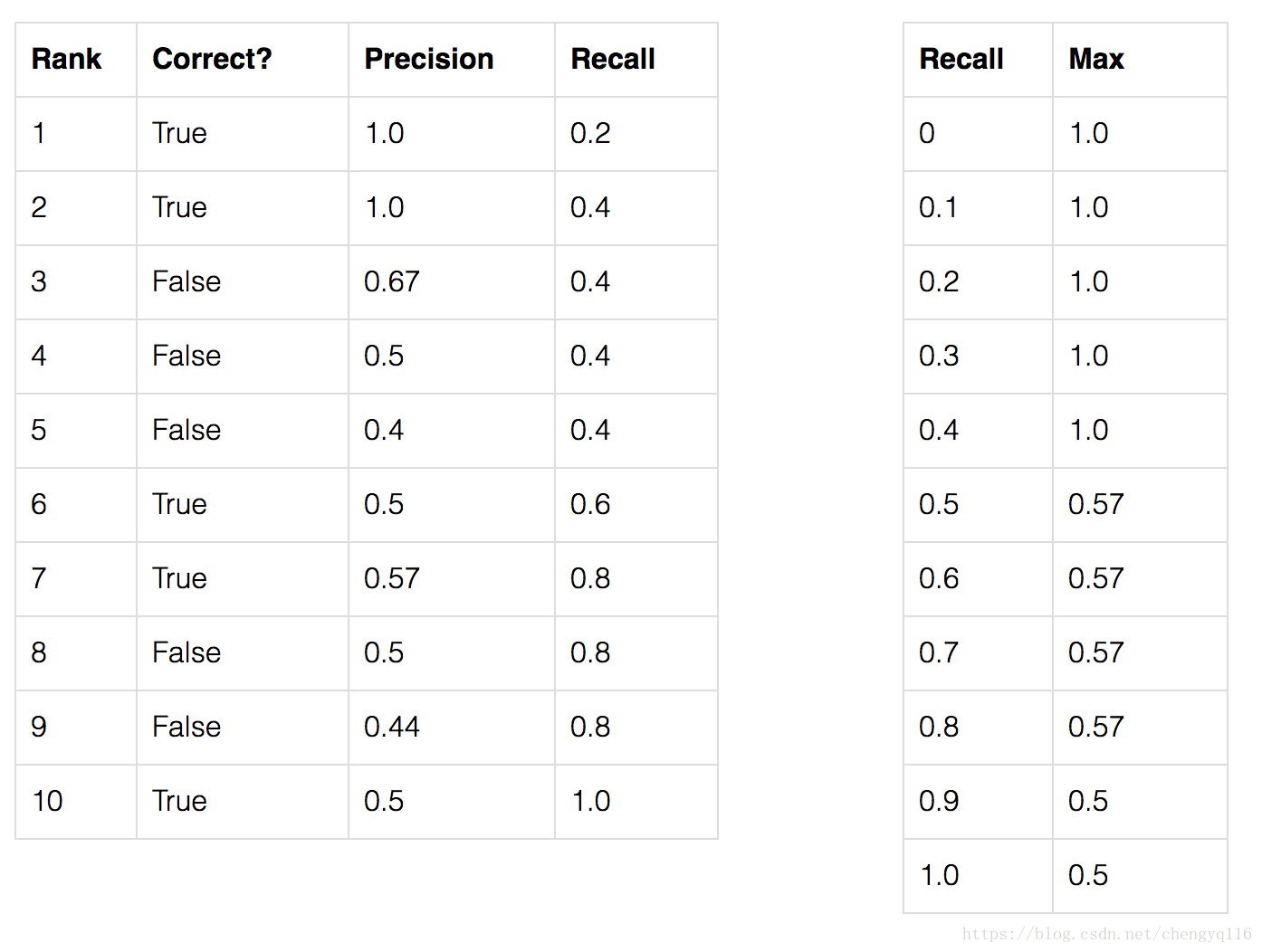This screenshot has width=1262, height=952.
Task: Click the blog.csdn.net watermark URL
Action: (1106, 934)
